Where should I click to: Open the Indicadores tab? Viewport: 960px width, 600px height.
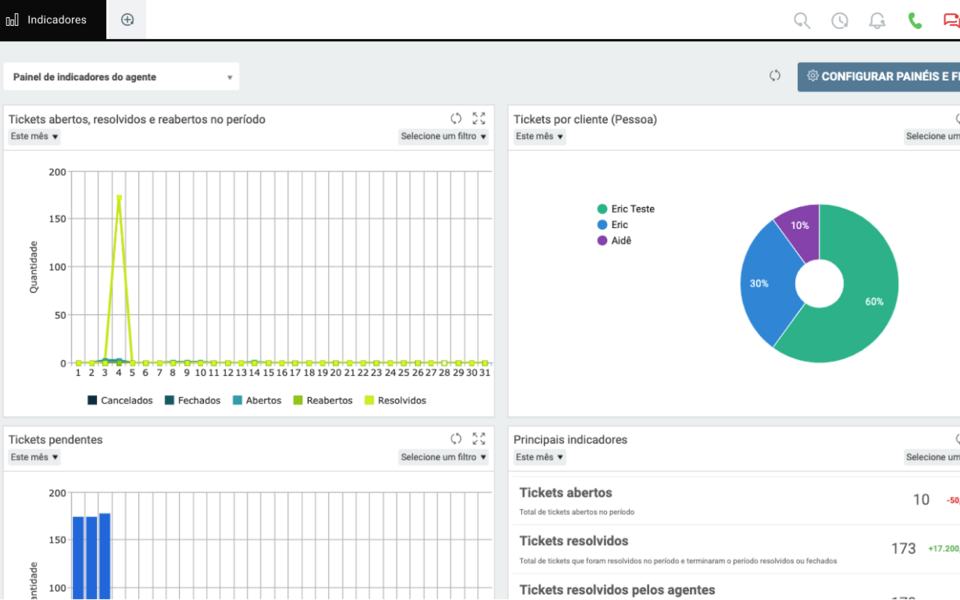pyautogui.click(x=53, y=20)
